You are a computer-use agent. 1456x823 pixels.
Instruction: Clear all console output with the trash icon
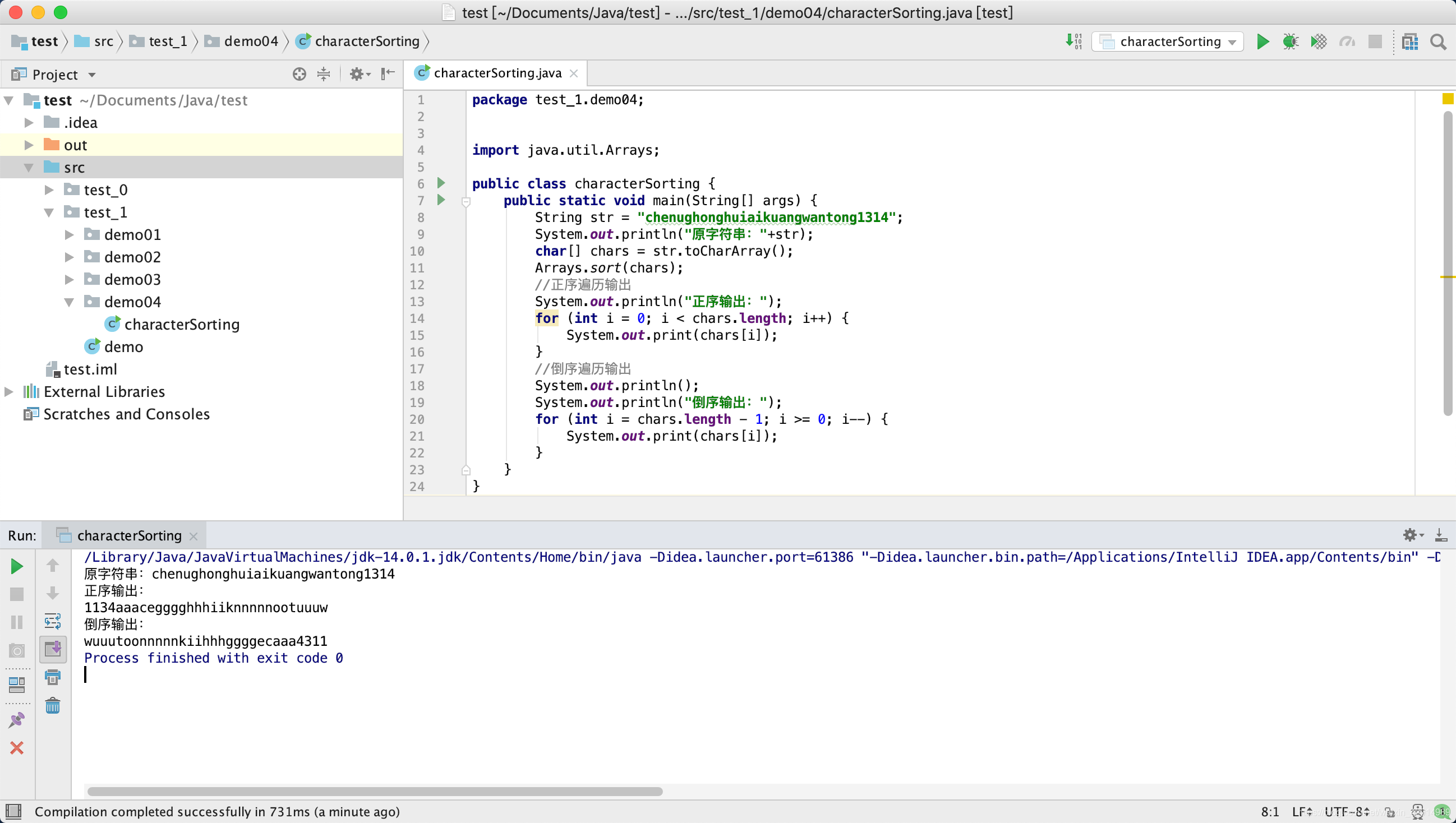click(53, 705)
